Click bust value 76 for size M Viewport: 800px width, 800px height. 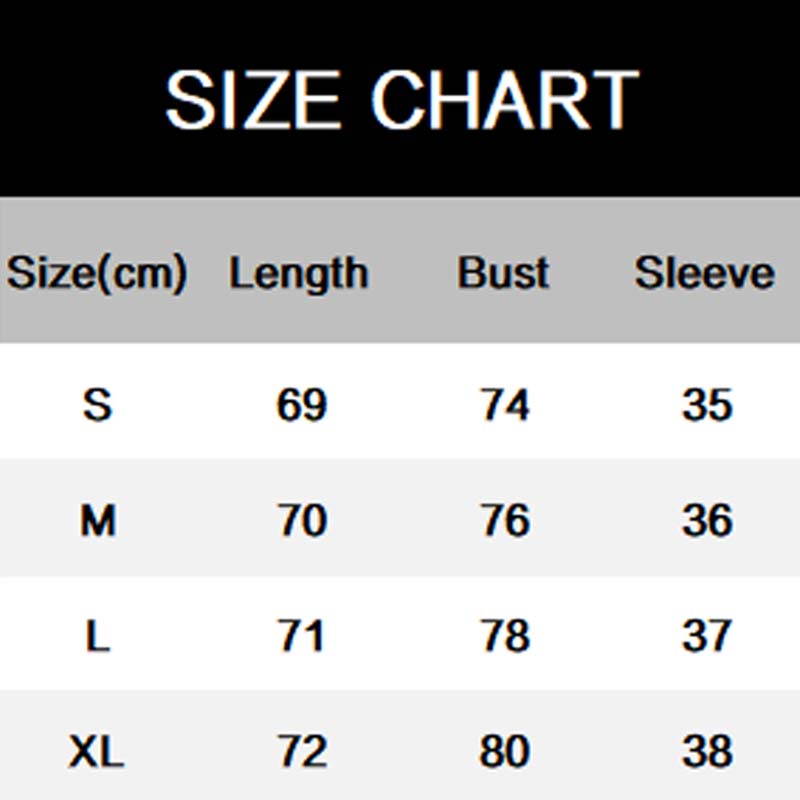505,520
